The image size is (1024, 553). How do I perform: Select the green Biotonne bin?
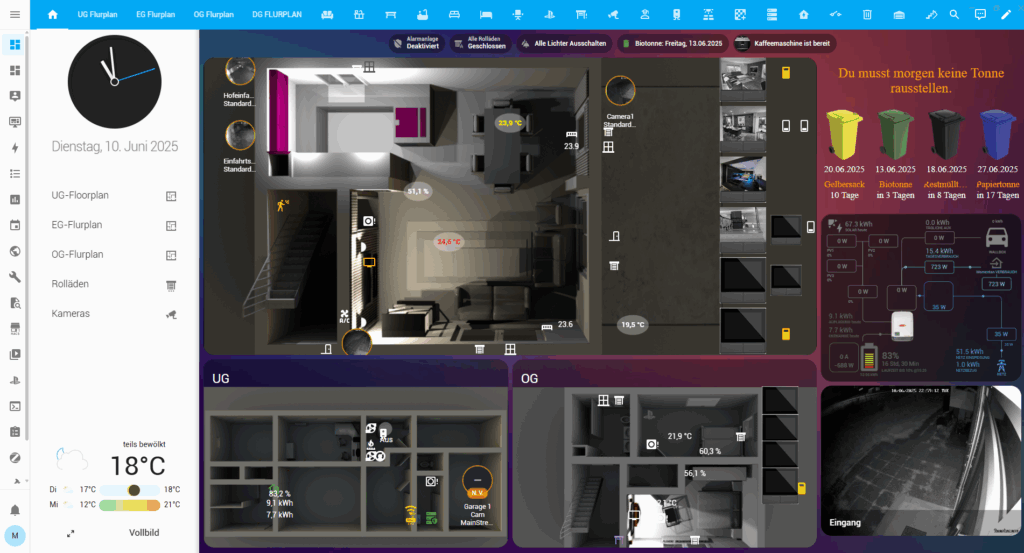(x=895, y=134)
